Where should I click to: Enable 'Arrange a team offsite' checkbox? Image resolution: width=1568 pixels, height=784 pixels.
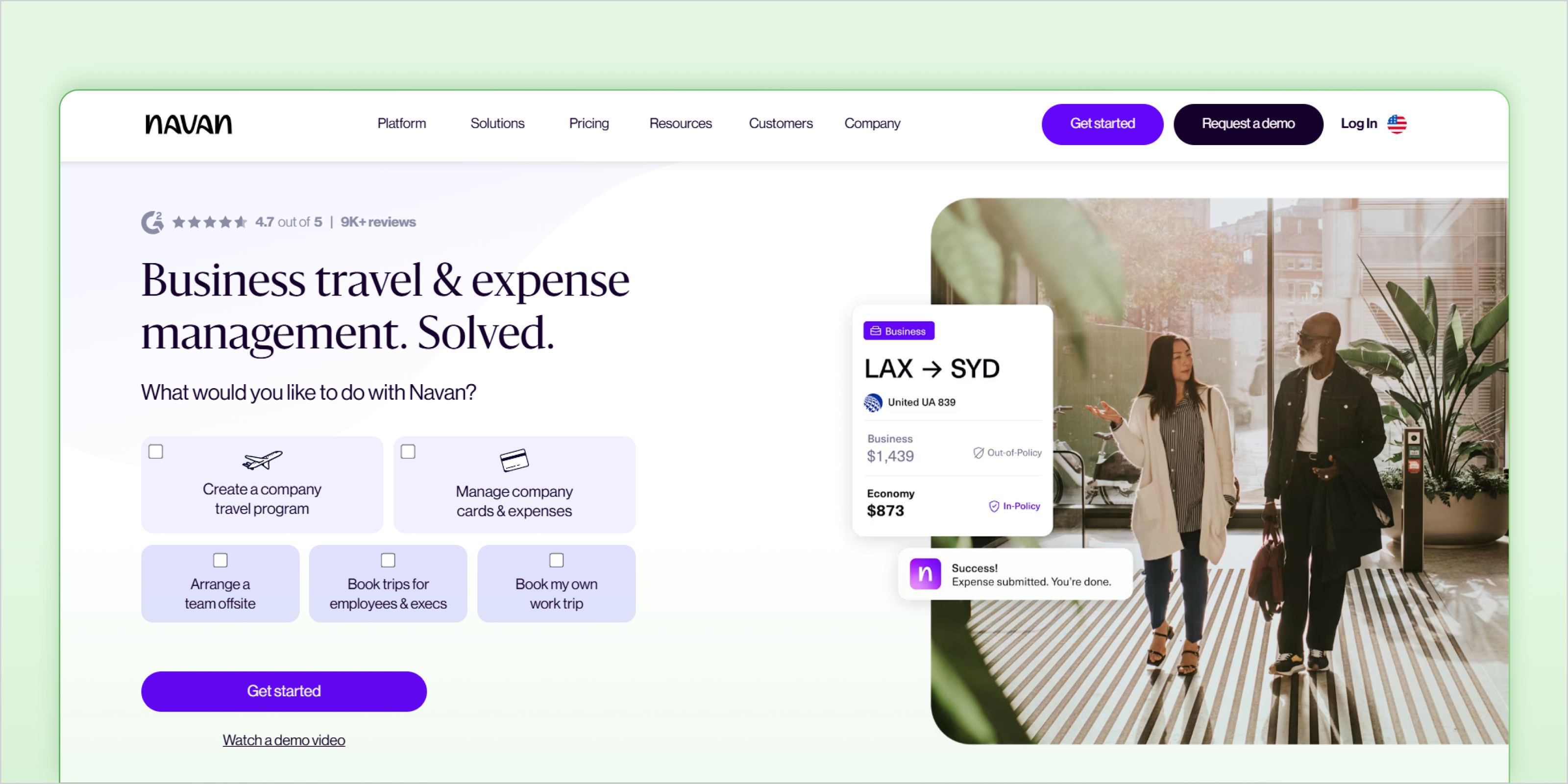(220, 560)
